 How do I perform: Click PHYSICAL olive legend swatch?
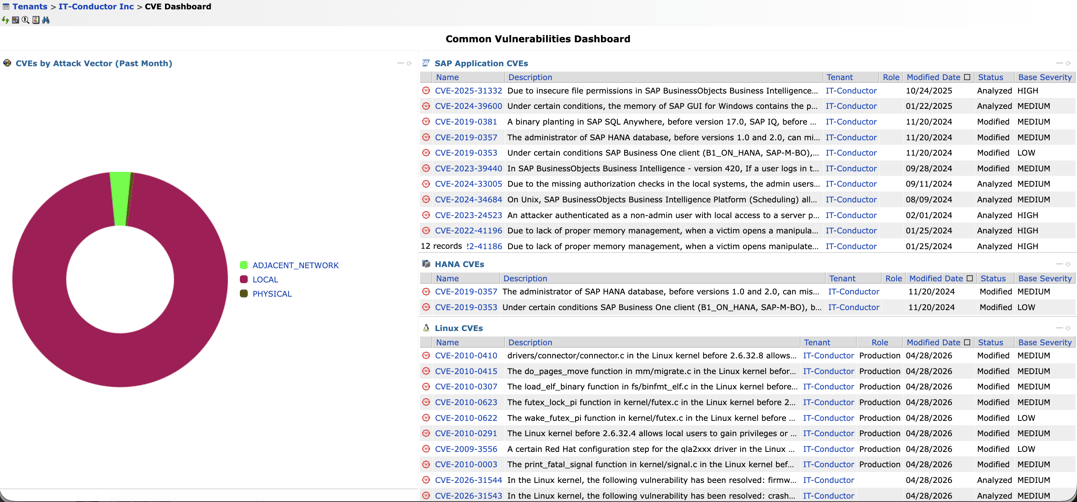pos(244,294)
